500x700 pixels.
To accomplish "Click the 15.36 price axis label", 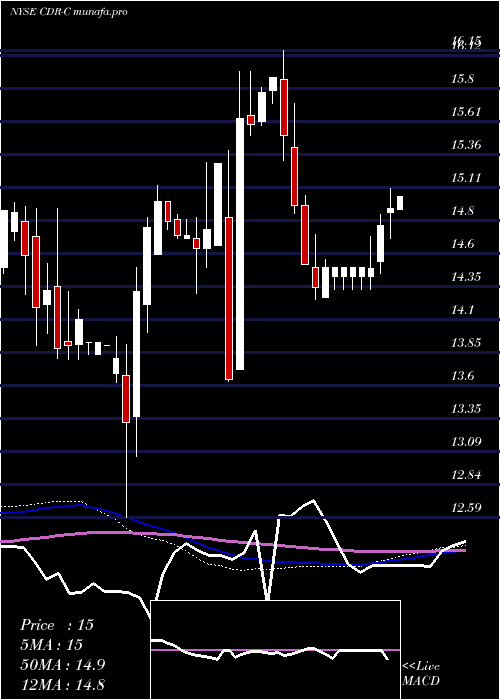I will pos(466,145).
